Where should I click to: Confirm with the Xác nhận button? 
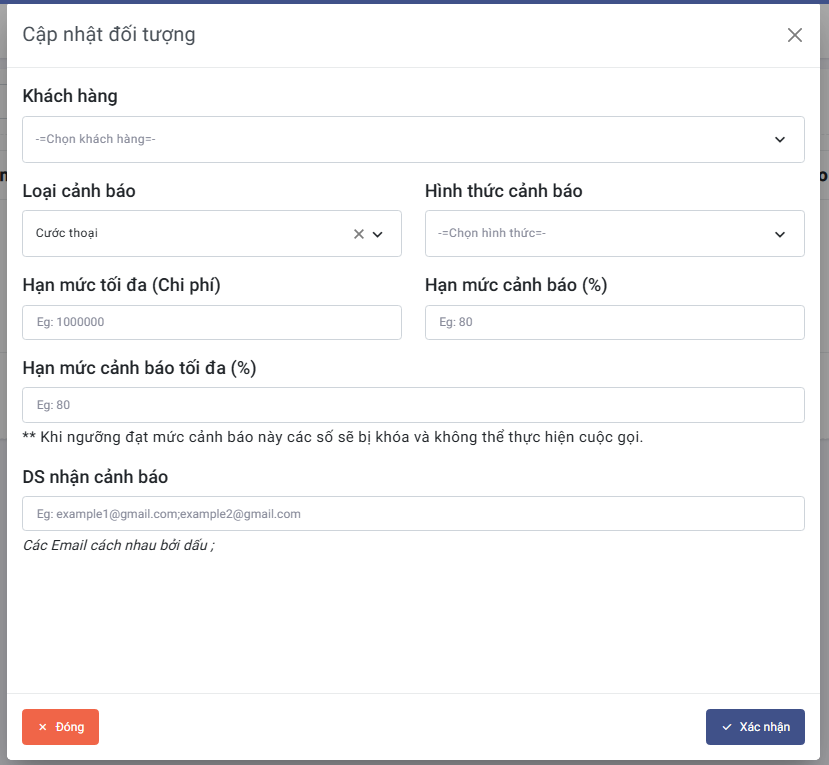pyautogui.click(x=755, y=727)
